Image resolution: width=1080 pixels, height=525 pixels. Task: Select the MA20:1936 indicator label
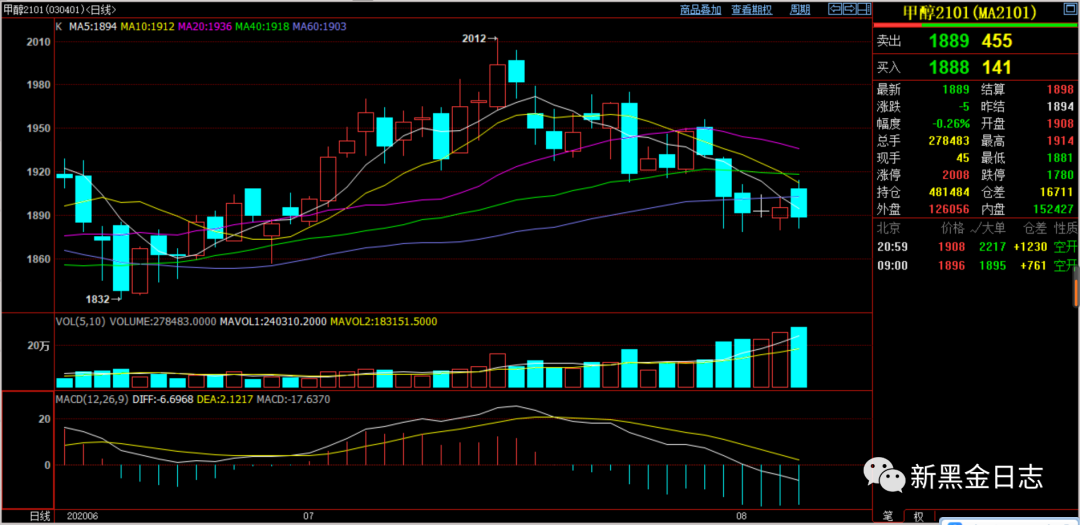click(x=205, y=27)
